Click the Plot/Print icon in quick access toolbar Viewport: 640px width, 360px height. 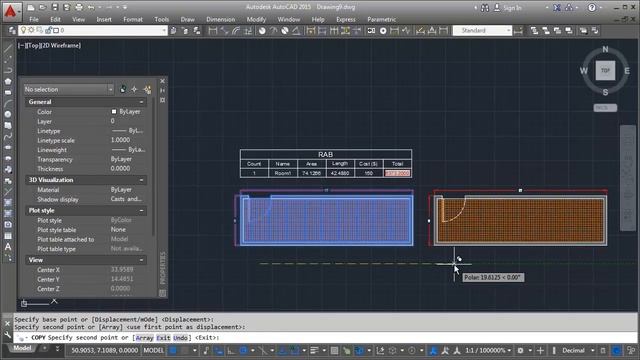click(79, 7)
